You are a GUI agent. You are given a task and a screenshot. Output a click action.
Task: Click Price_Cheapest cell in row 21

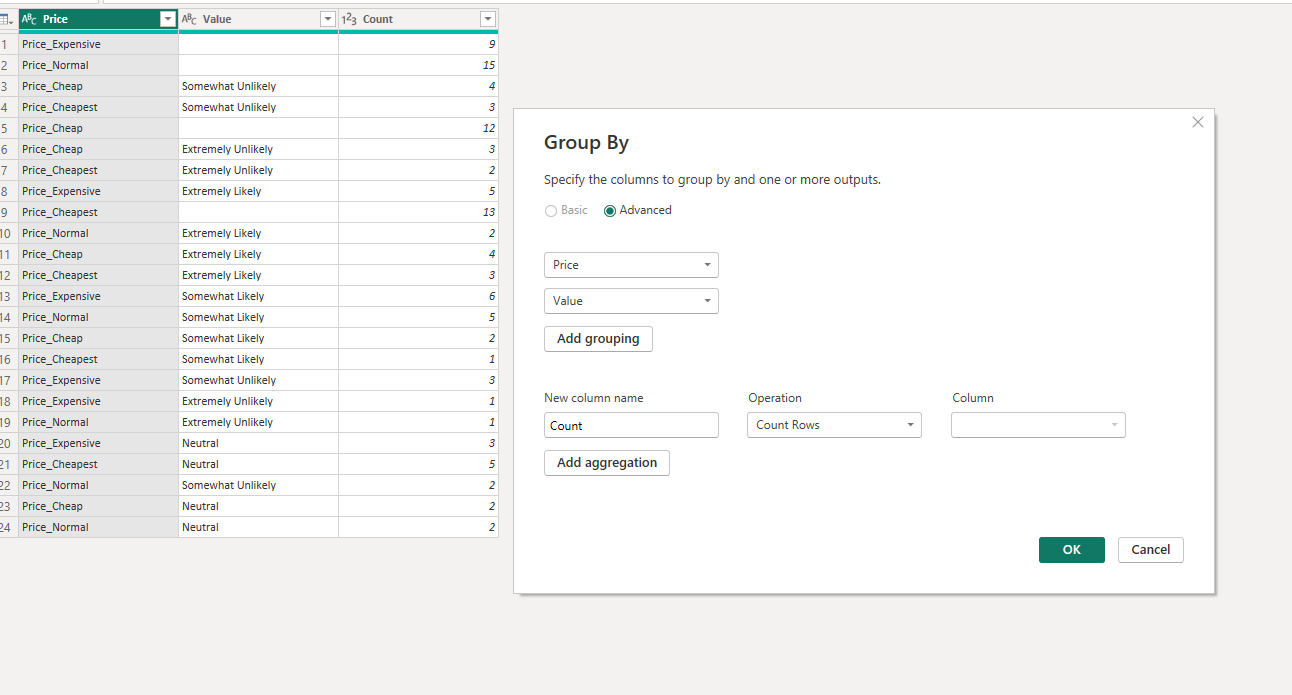point(98,464)
